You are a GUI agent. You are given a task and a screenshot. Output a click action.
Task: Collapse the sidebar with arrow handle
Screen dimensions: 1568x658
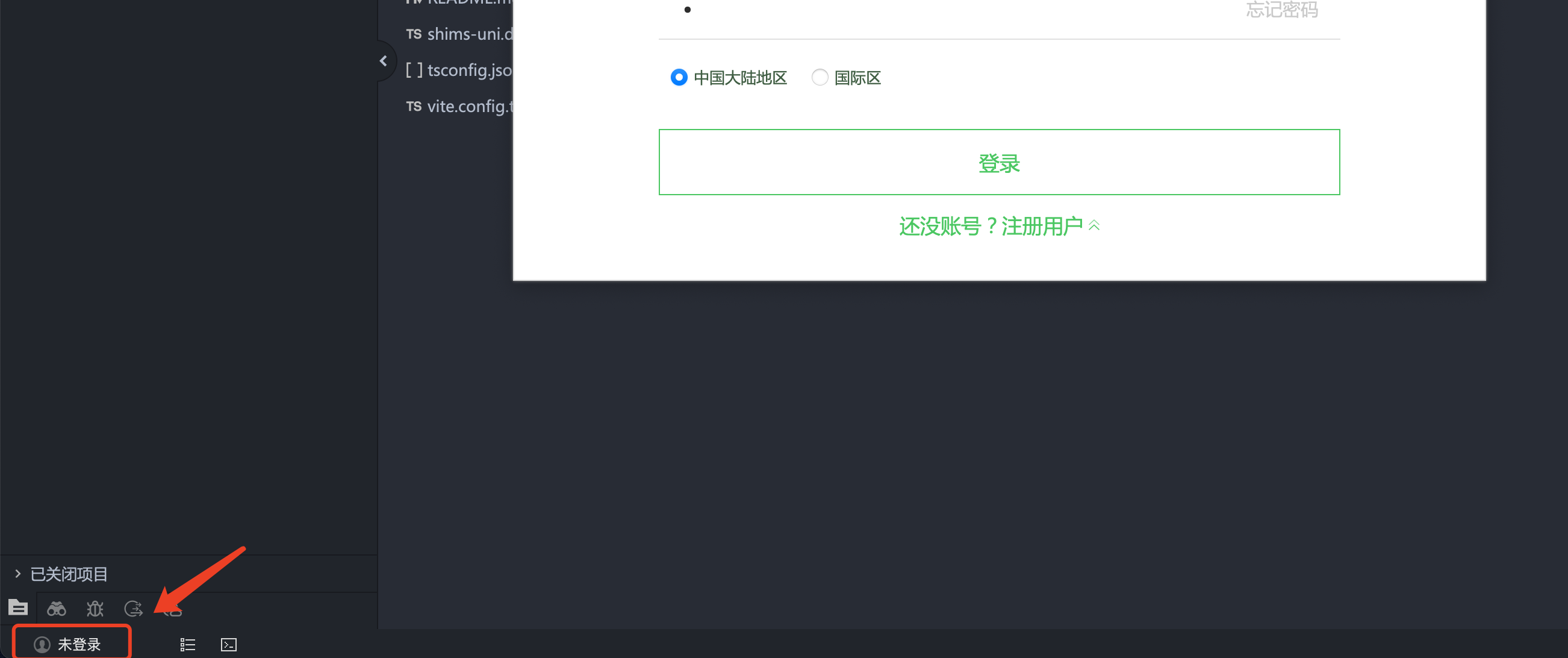coord(383,61)
